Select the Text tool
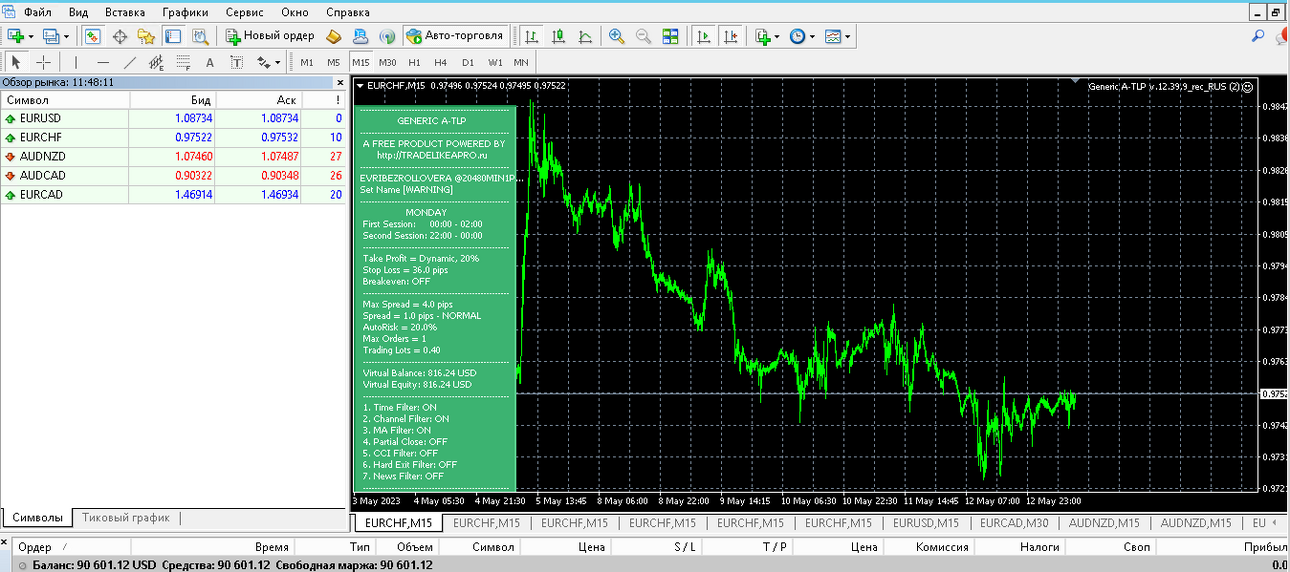Screen dimensions: 1290x572 coord(210,62)
